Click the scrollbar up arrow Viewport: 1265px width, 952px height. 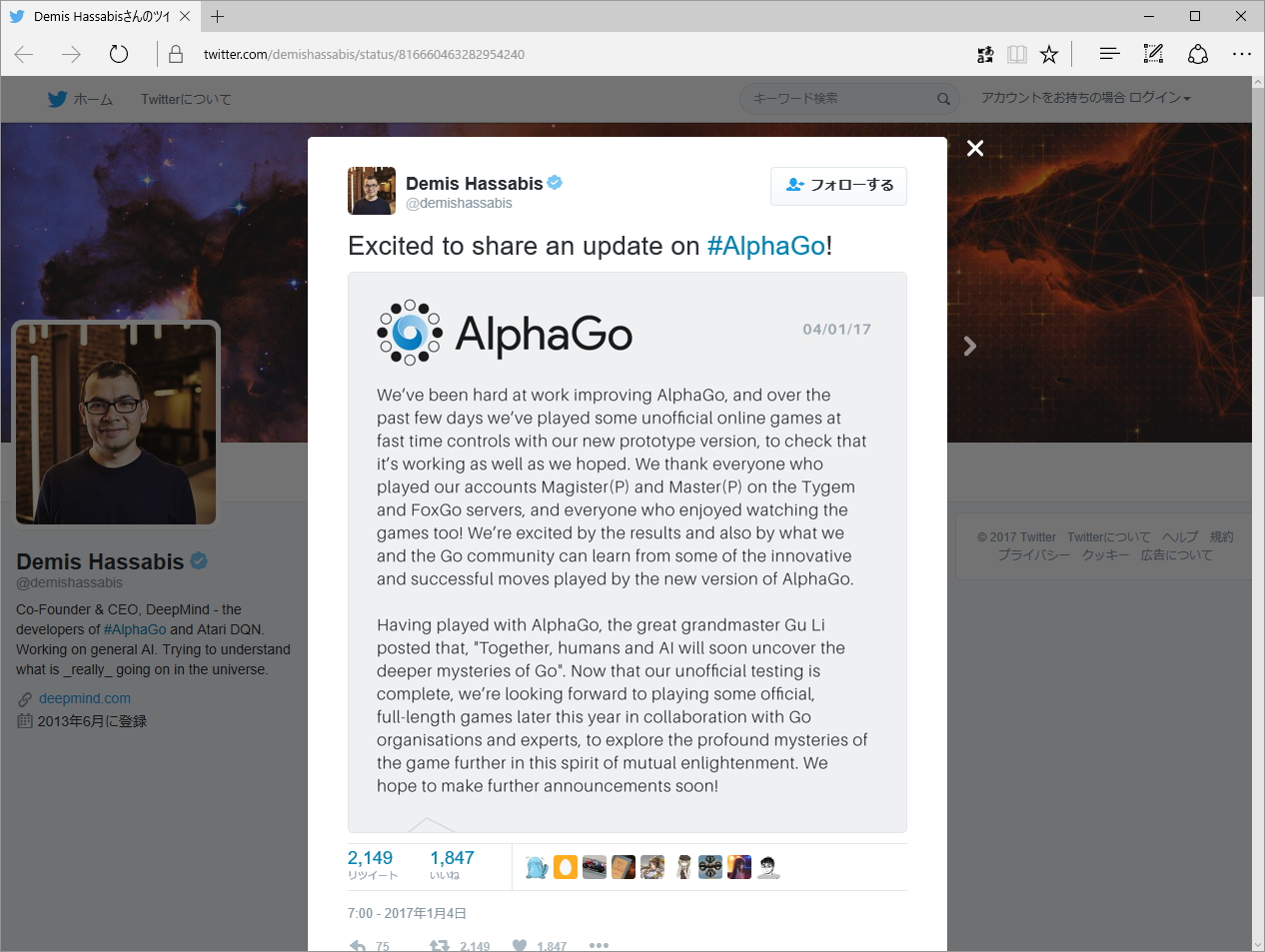click(x=1258, y=84)
